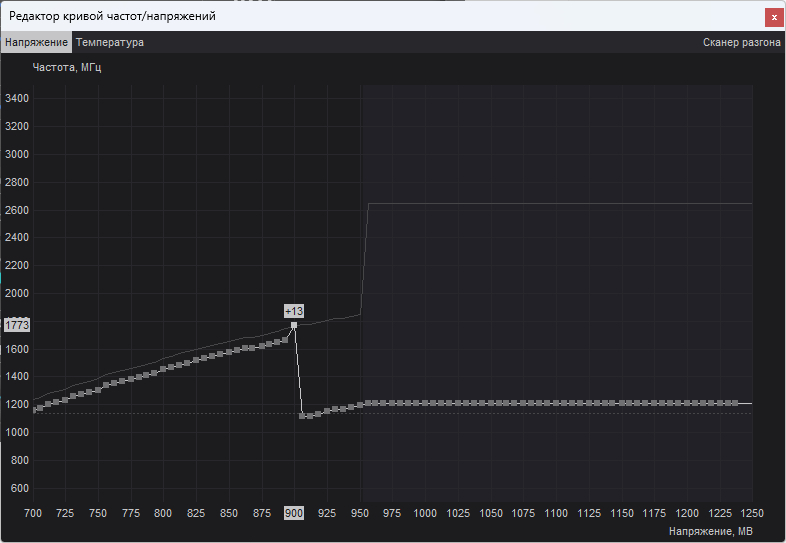Click the 825 voltage axis value

pyautogui.click(x=196, y=513)
